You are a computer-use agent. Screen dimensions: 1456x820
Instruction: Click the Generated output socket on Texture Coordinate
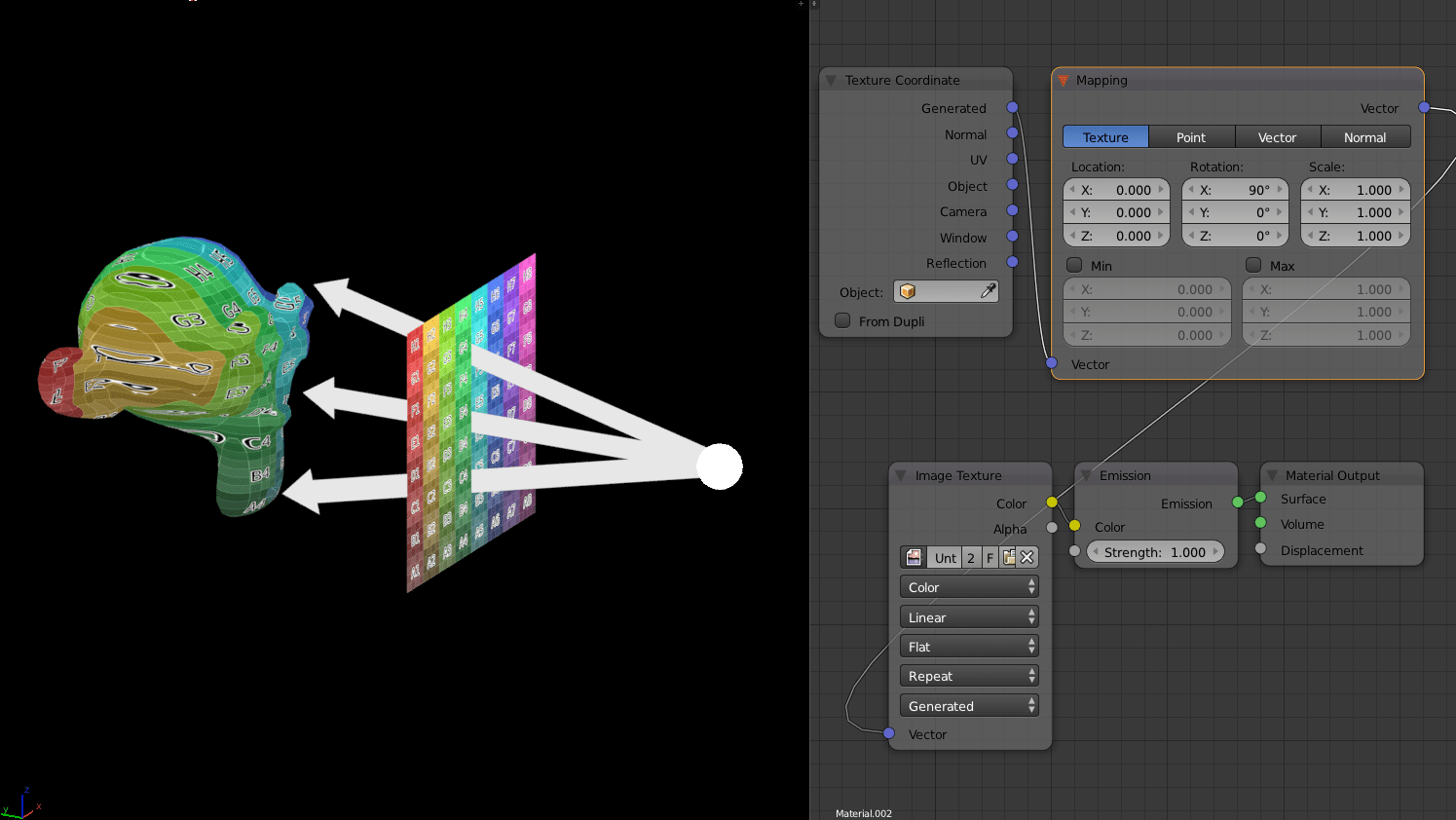1012,108
